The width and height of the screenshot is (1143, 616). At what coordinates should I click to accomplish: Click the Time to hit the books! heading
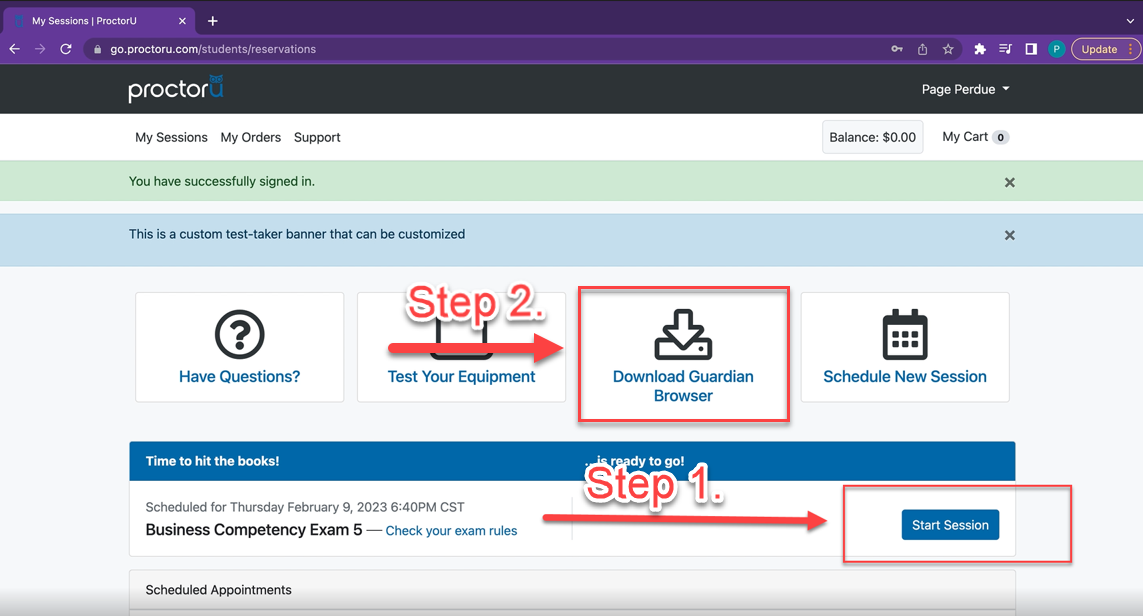(212, 461)
